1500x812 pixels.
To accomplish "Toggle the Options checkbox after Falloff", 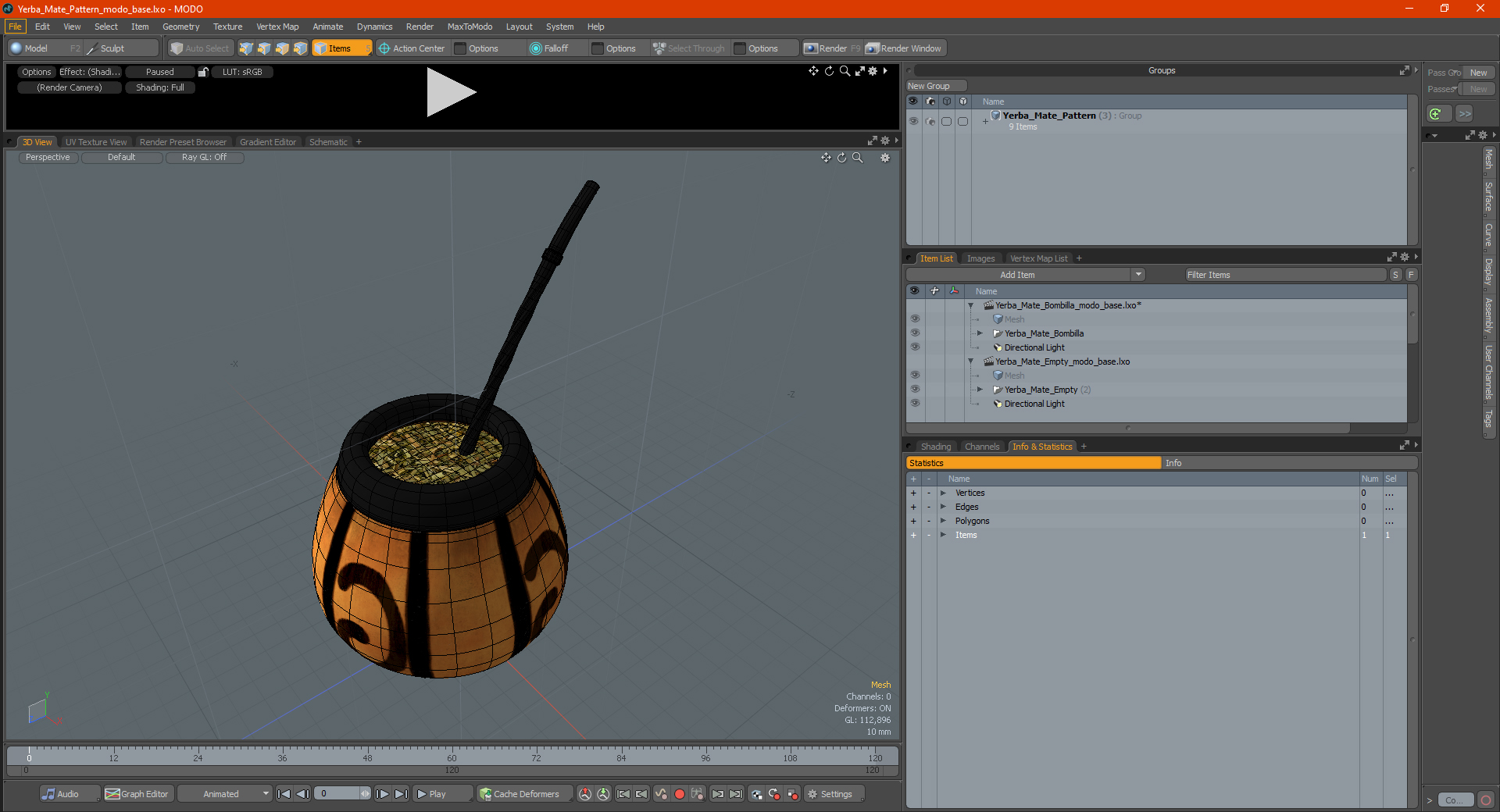I will pos(598,48).
